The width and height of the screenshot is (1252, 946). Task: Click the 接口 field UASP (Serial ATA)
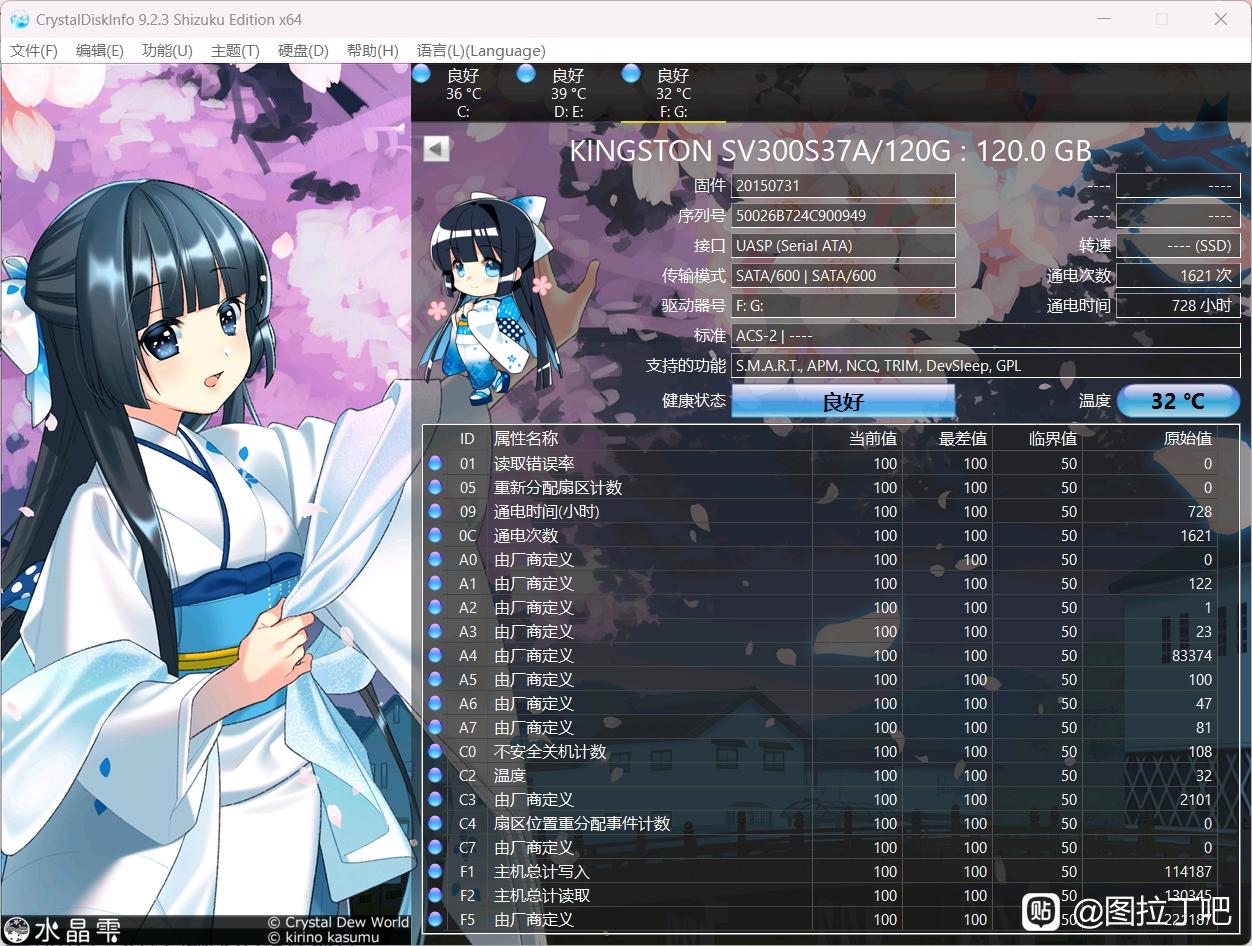pyautogui.click(x=843, y=245)
